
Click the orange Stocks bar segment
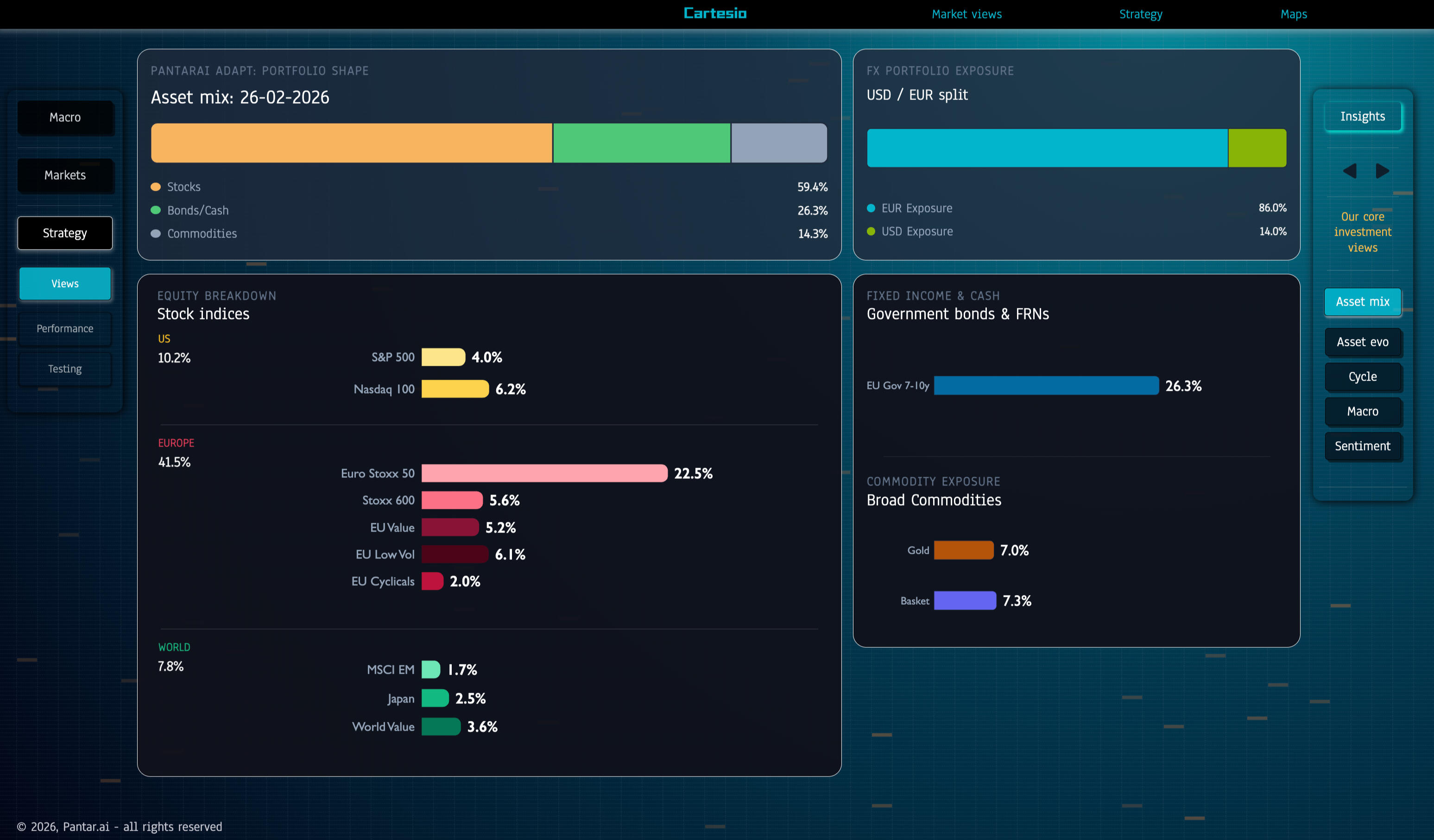coord(351,143)
